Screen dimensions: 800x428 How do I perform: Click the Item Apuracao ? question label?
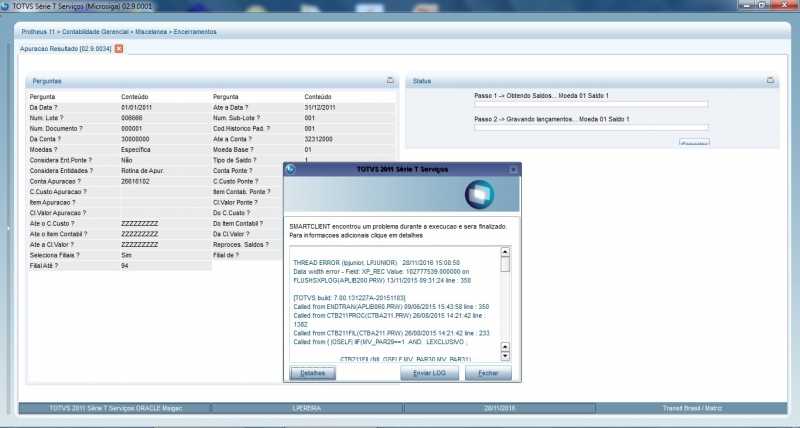[x=53, y=203]
